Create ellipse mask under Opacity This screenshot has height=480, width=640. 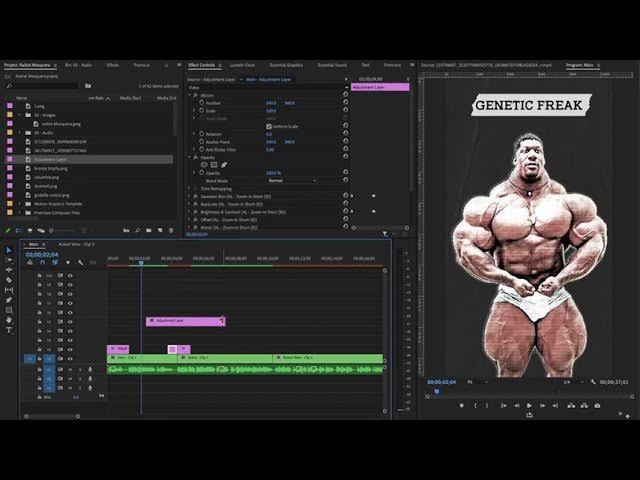tap(204, 165)
